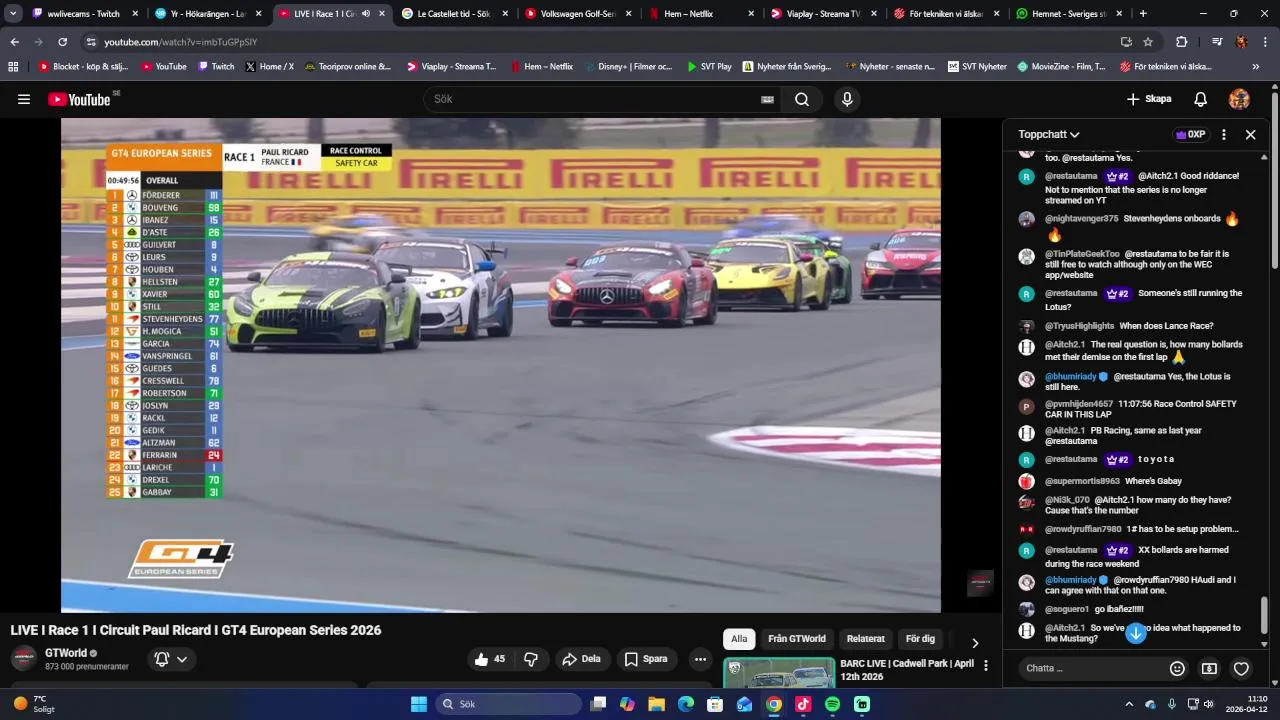Open the Chrome extensions puzzle icon
The height and width of the screenshot is (720, 1280).
point(1181,42)
